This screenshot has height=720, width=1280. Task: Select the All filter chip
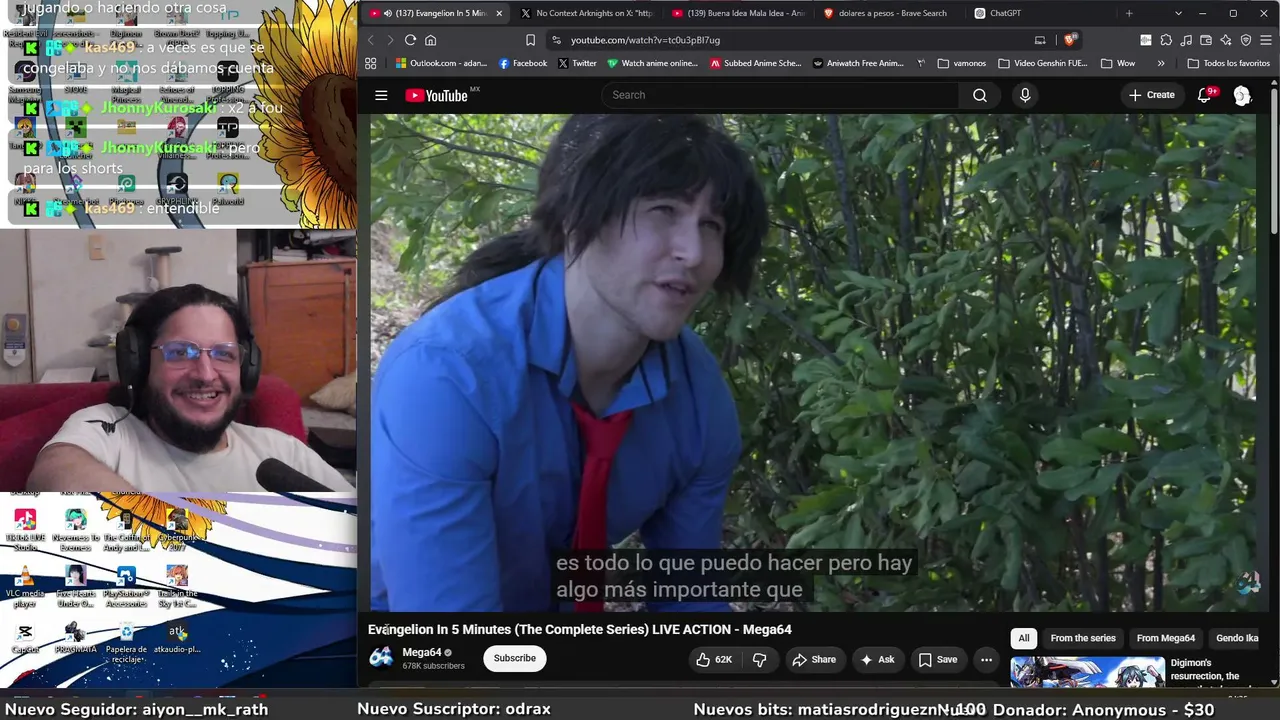(x=1023, y=638)
